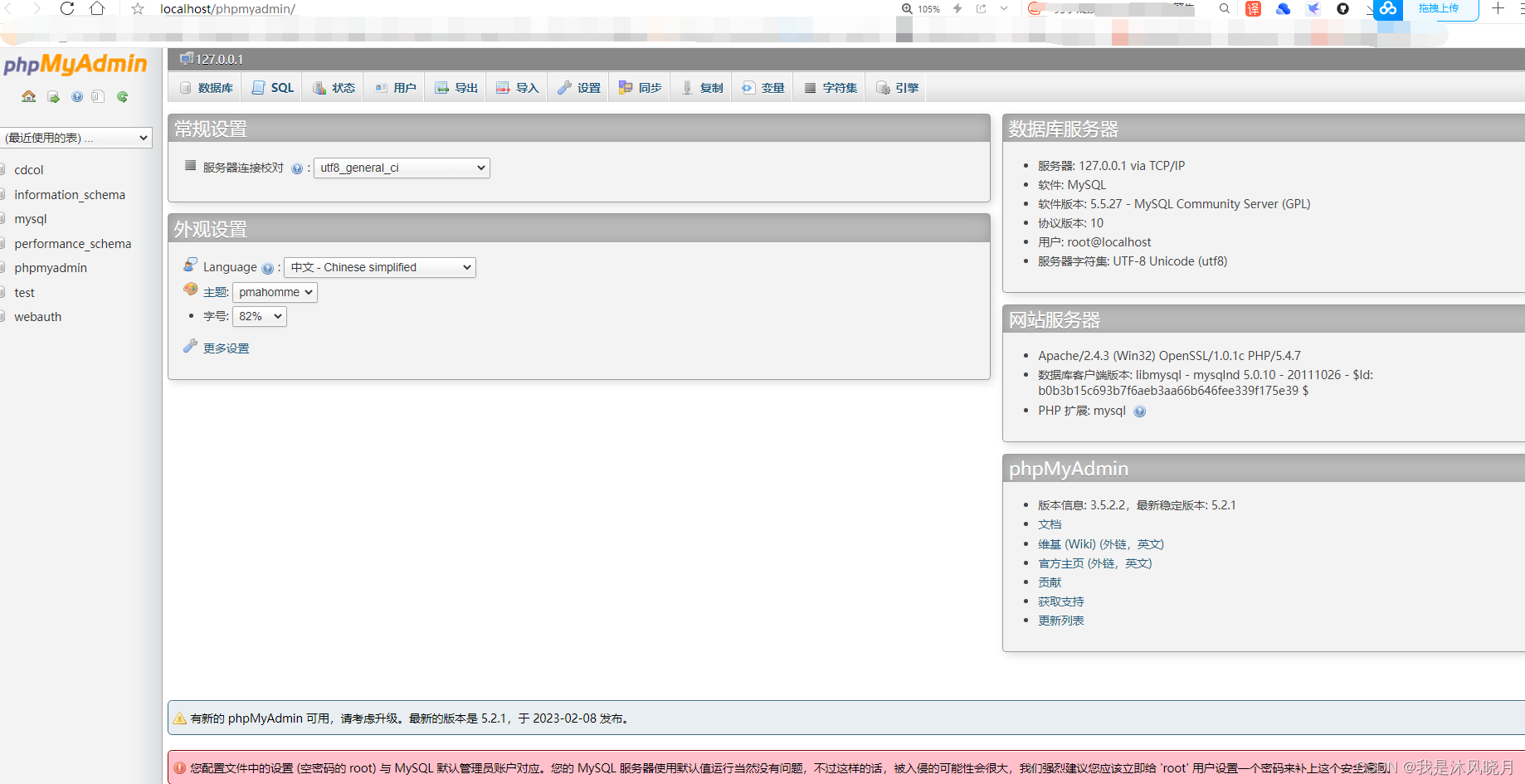Image resolution: width=1525 pixels, height=784 pixels.
Task: Click the theme palette icon beside 主题
Action: pyautogui.click(x=191, y=290)
